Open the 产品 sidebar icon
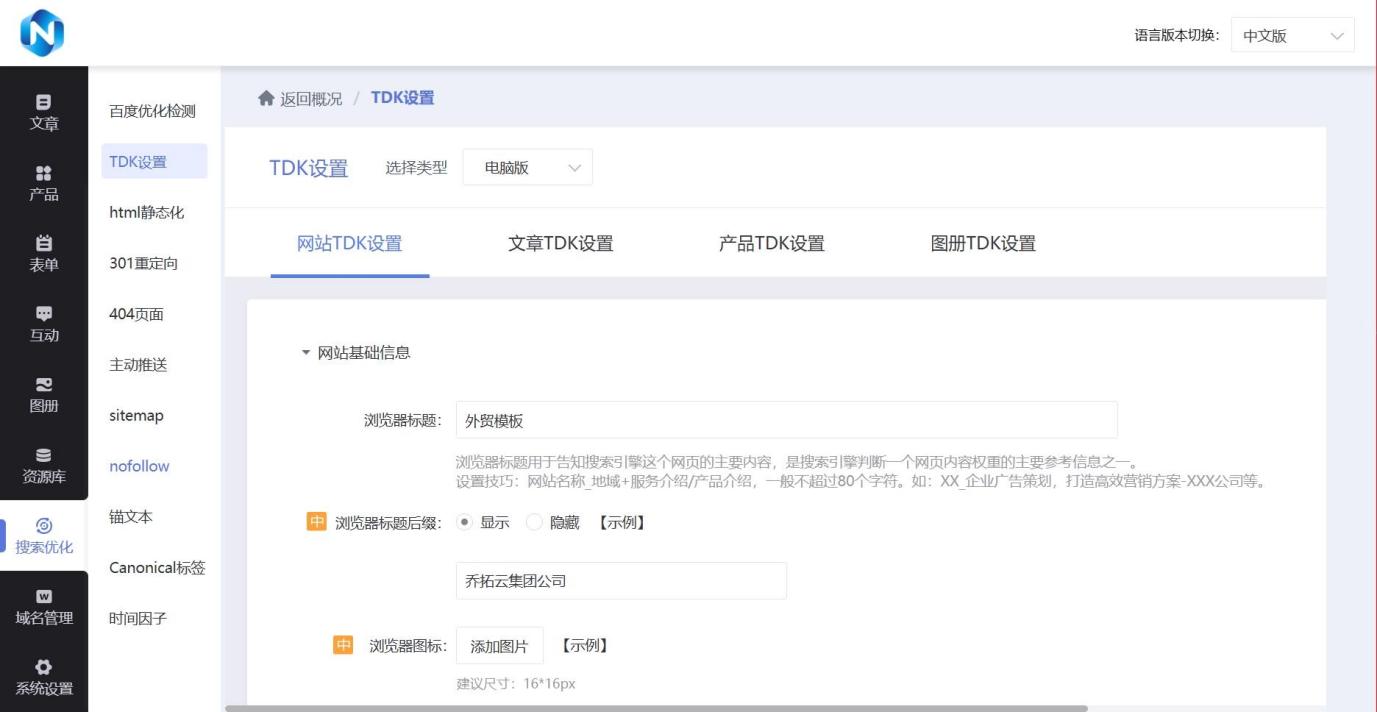Screen dimensions: 1377x712 [x=44, y=183]
